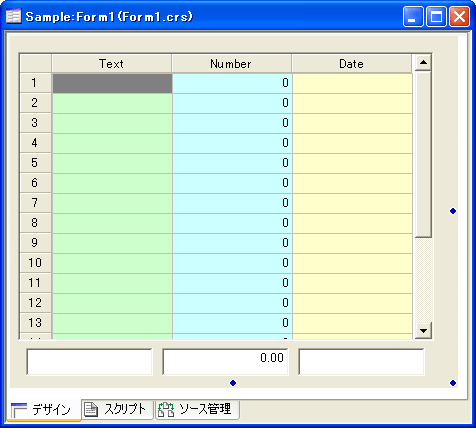Click the Date cell in row 7
Screen dimensions: 476x428
[x=352, y=203]
